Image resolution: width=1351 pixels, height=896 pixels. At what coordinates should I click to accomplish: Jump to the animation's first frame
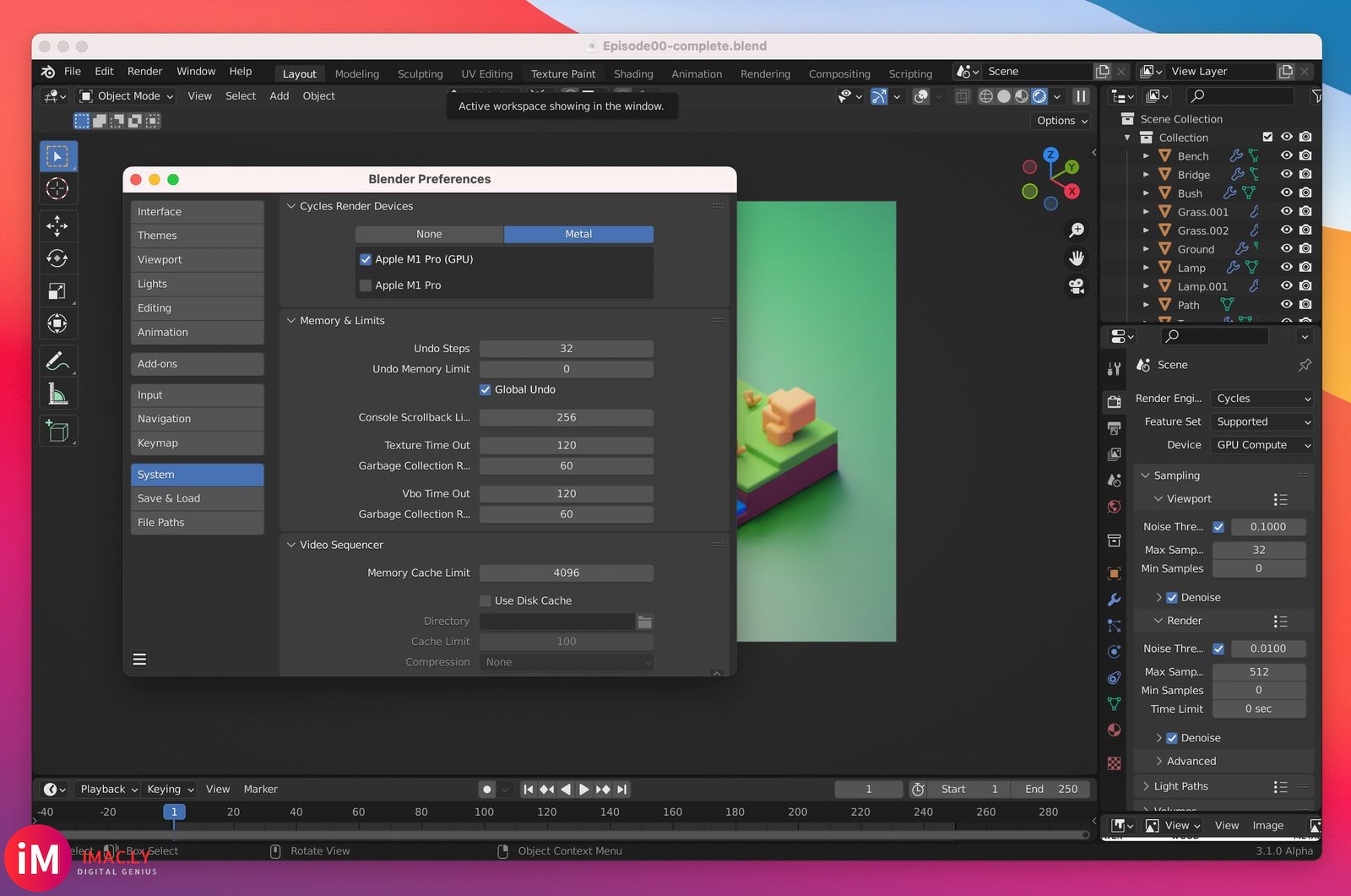[529, 790]
